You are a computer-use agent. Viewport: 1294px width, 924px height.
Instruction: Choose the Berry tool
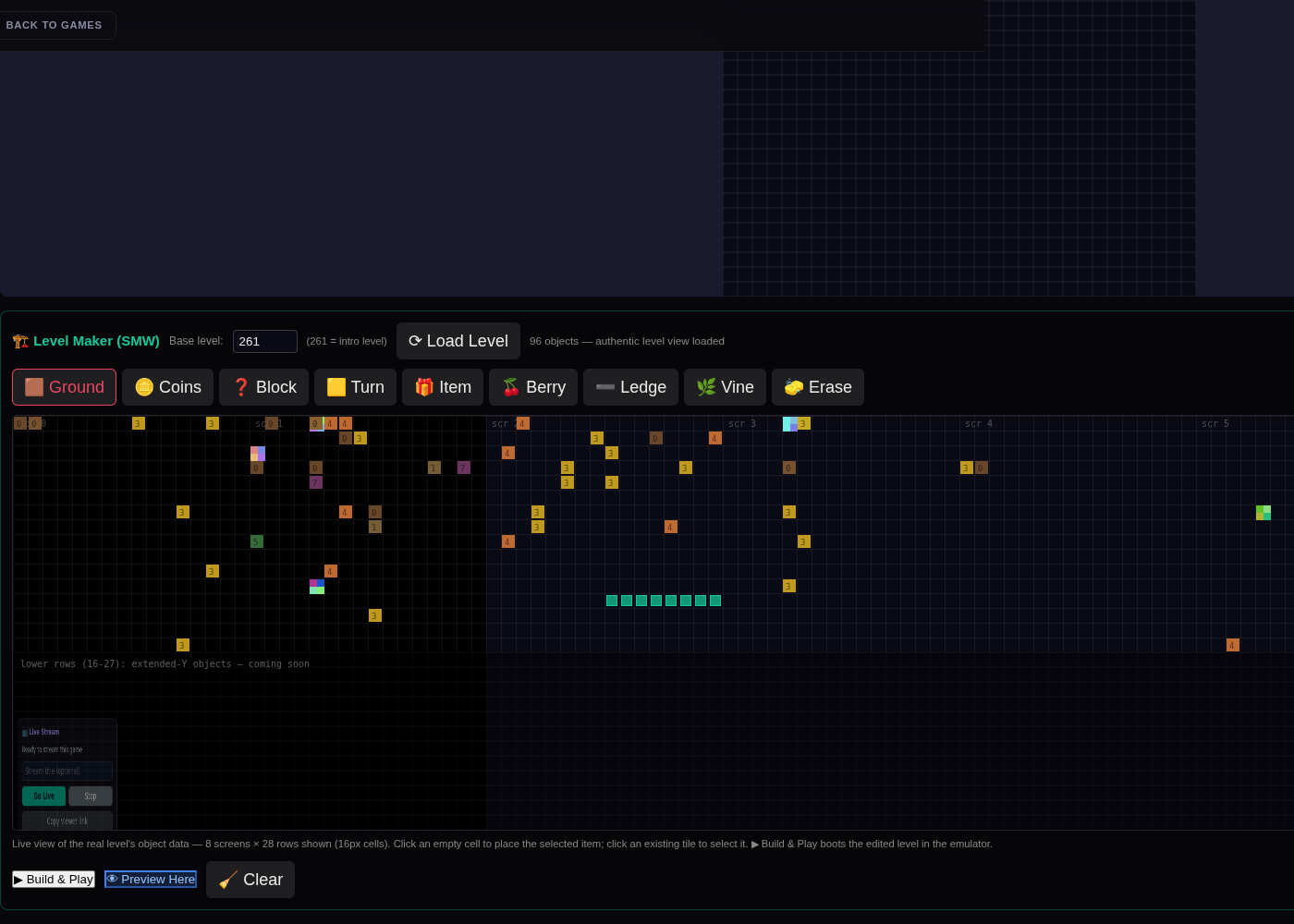coord(533,387)
